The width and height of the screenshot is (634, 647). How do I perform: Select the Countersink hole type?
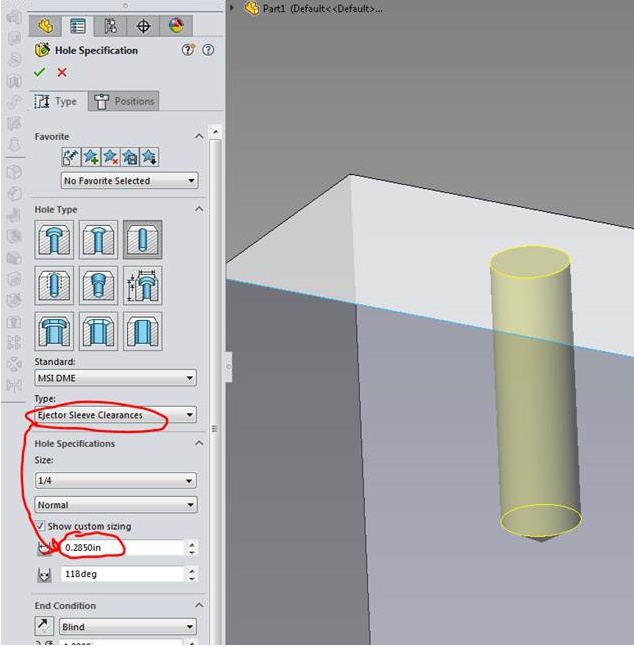98,240
